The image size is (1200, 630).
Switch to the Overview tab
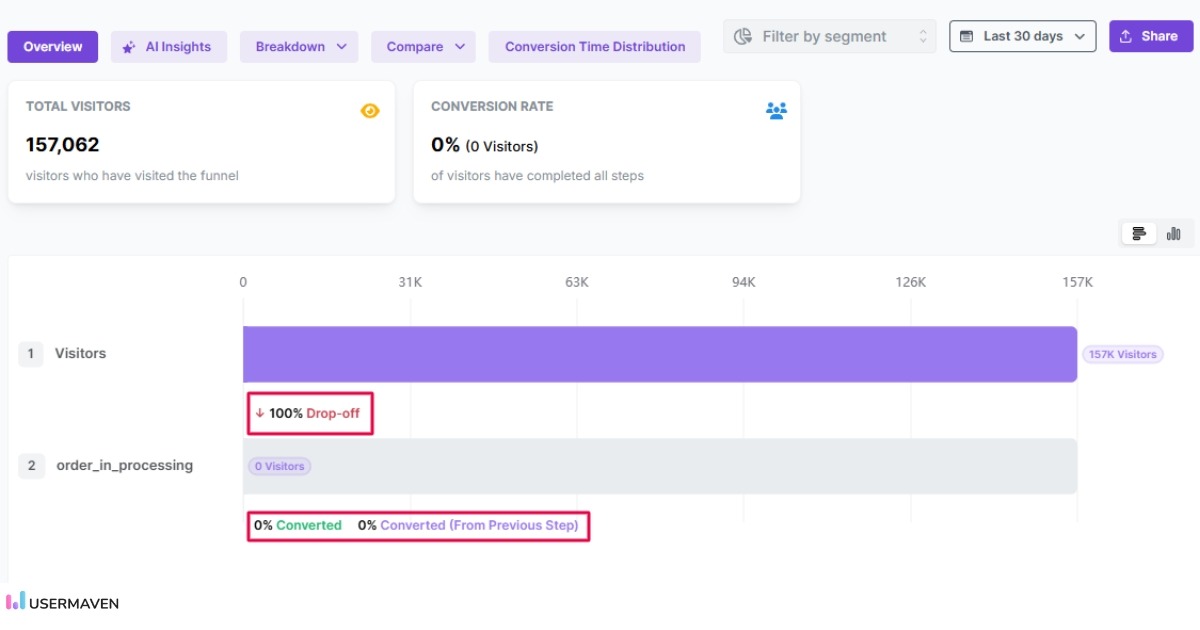tap(52, 46)
